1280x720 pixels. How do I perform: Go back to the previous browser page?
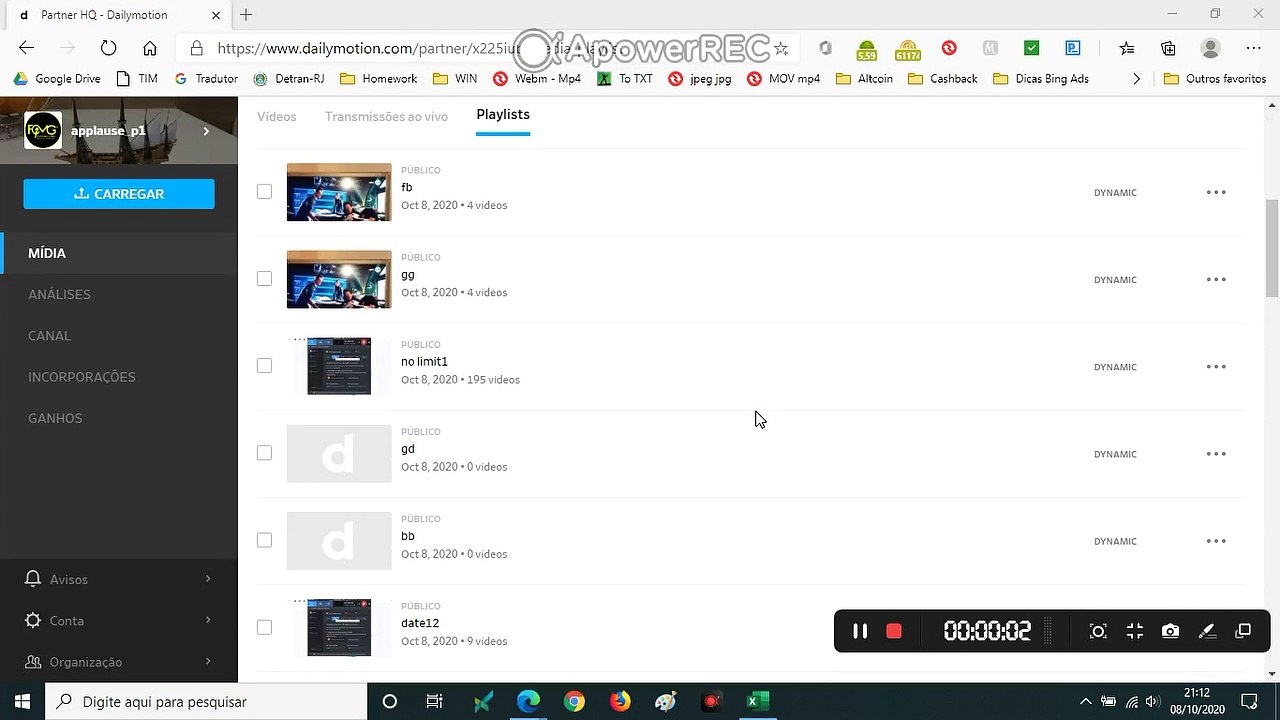point(27,48)
